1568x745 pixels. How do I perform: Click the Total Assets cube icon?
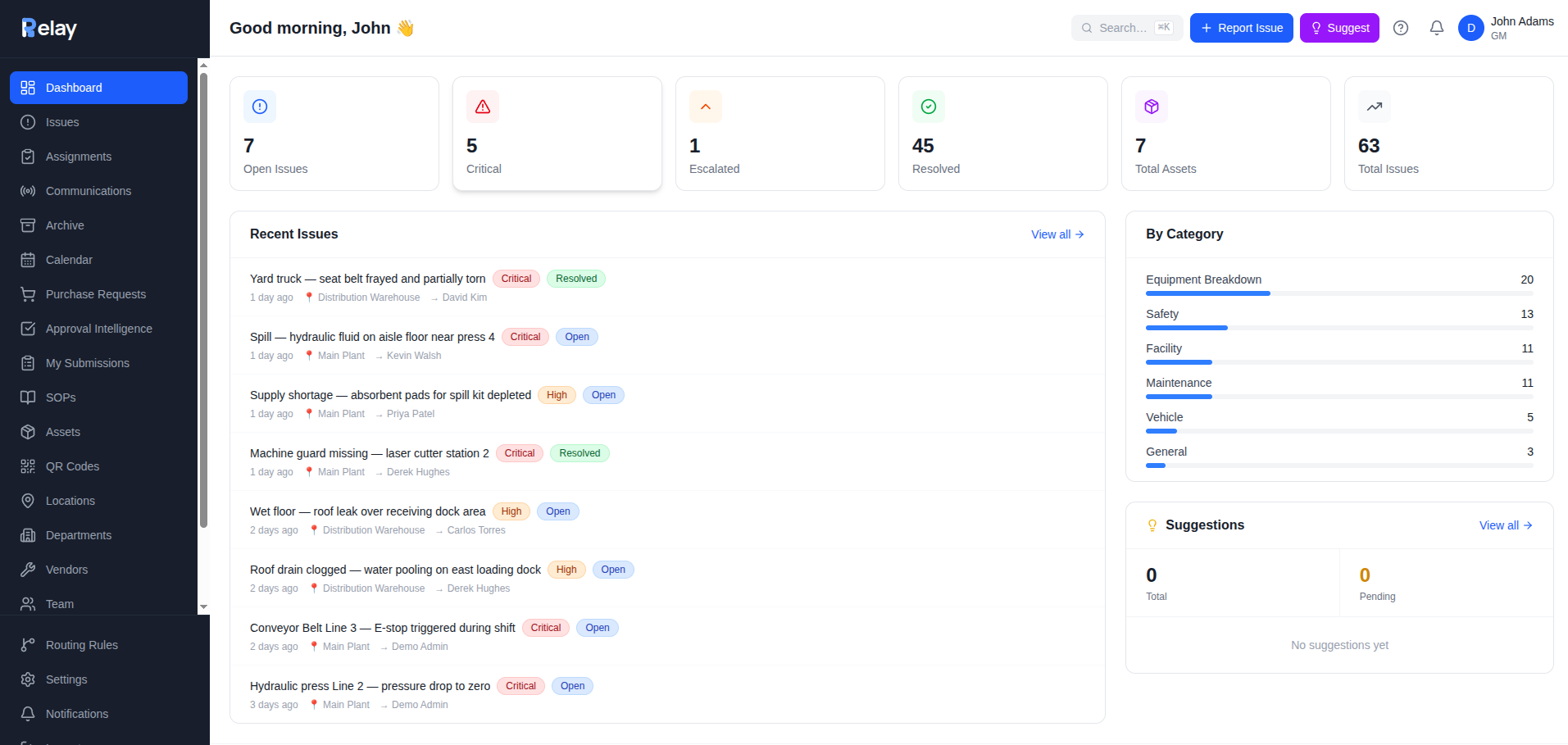pos(1152,107)
